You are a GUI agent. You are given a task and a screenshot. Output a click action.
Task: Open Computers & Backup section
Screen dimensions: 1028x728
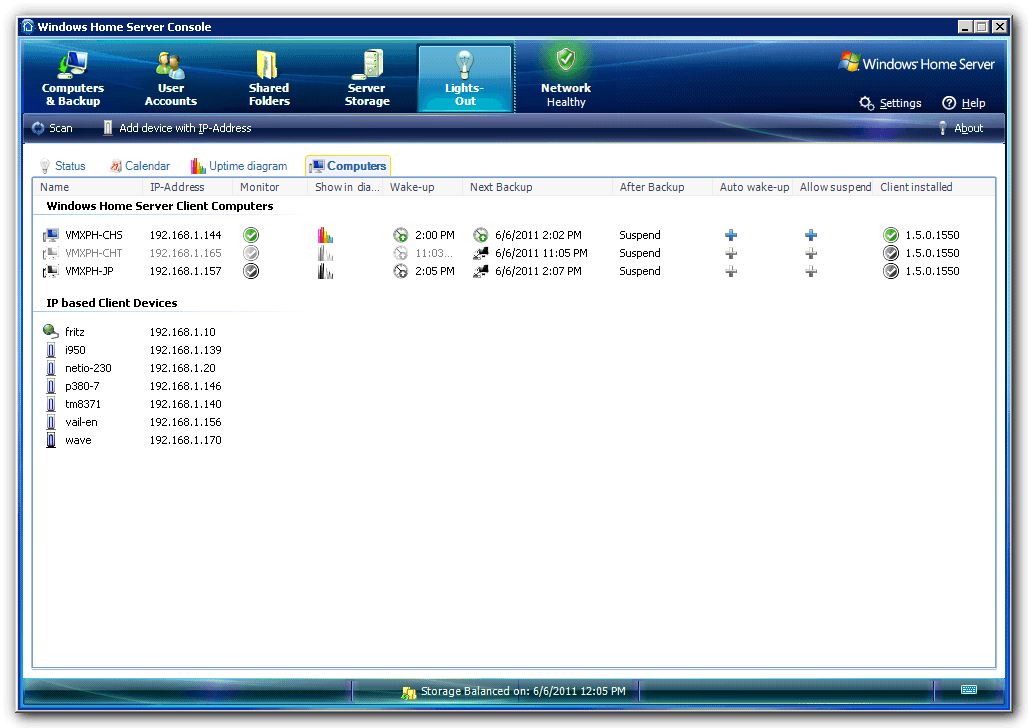(73, 78)
